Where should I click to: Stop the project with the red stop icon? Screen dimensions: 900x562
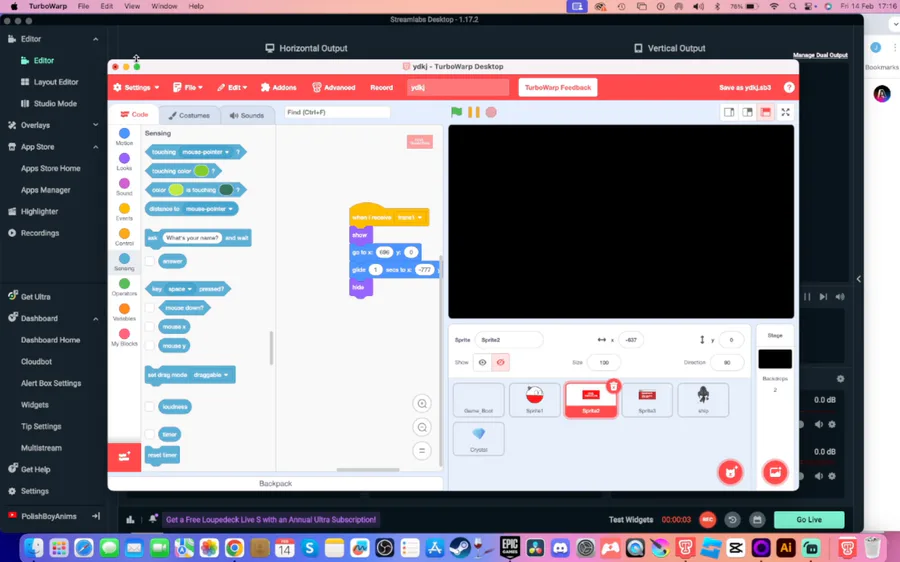(x=491, y=112)
